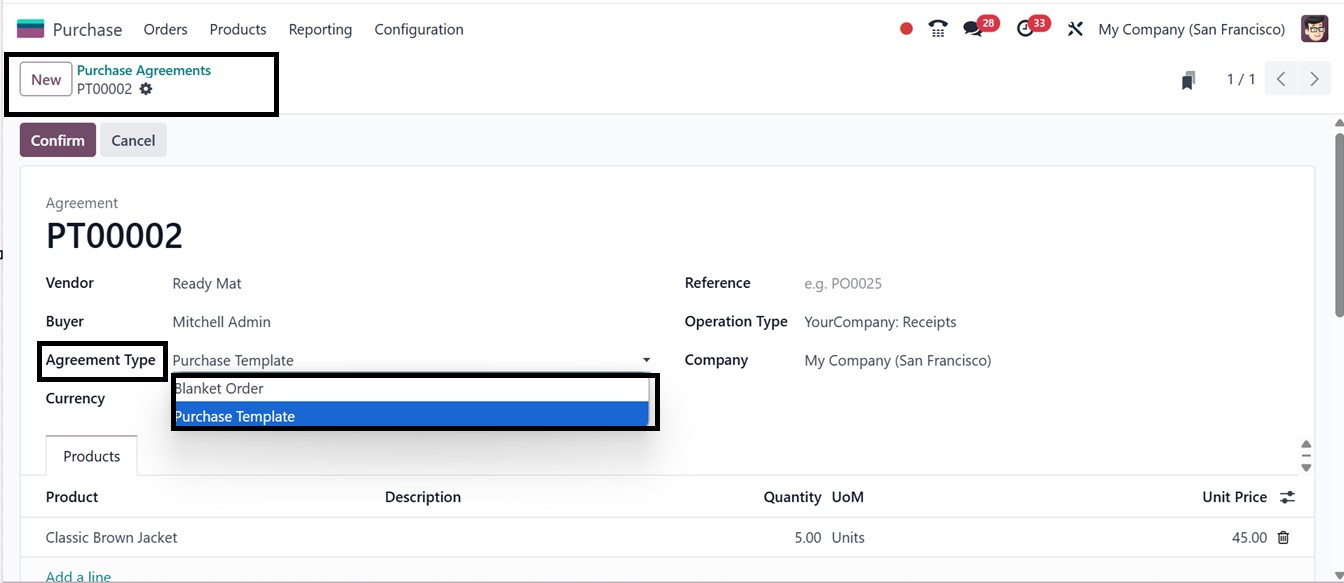This screenshot has height=583, width=1344.
Task: Expand the Agreement Type dropdown arrow
Action: [646, 360]
